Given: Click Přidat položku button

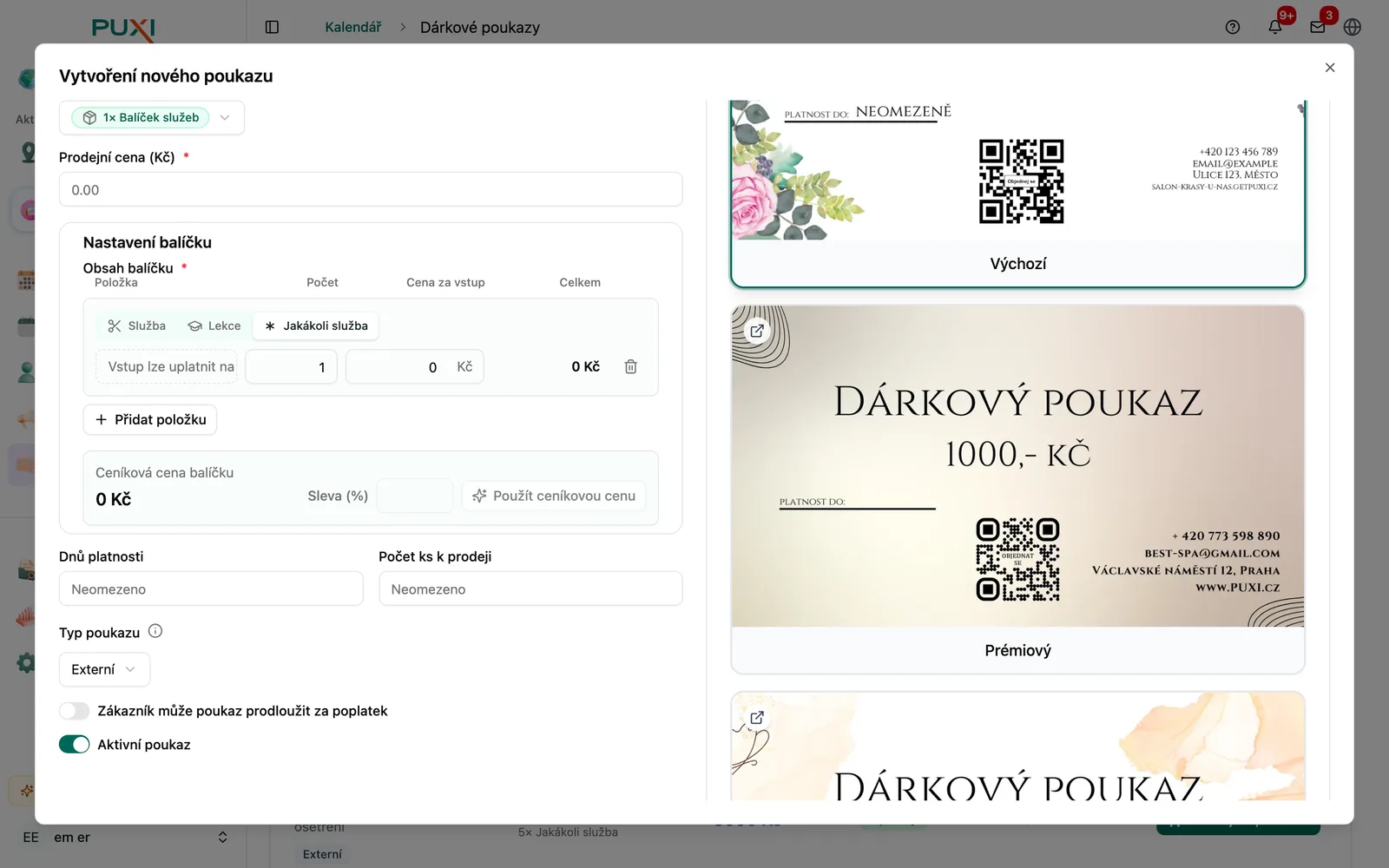Looking at the screenshot, I should coord(150,419).
